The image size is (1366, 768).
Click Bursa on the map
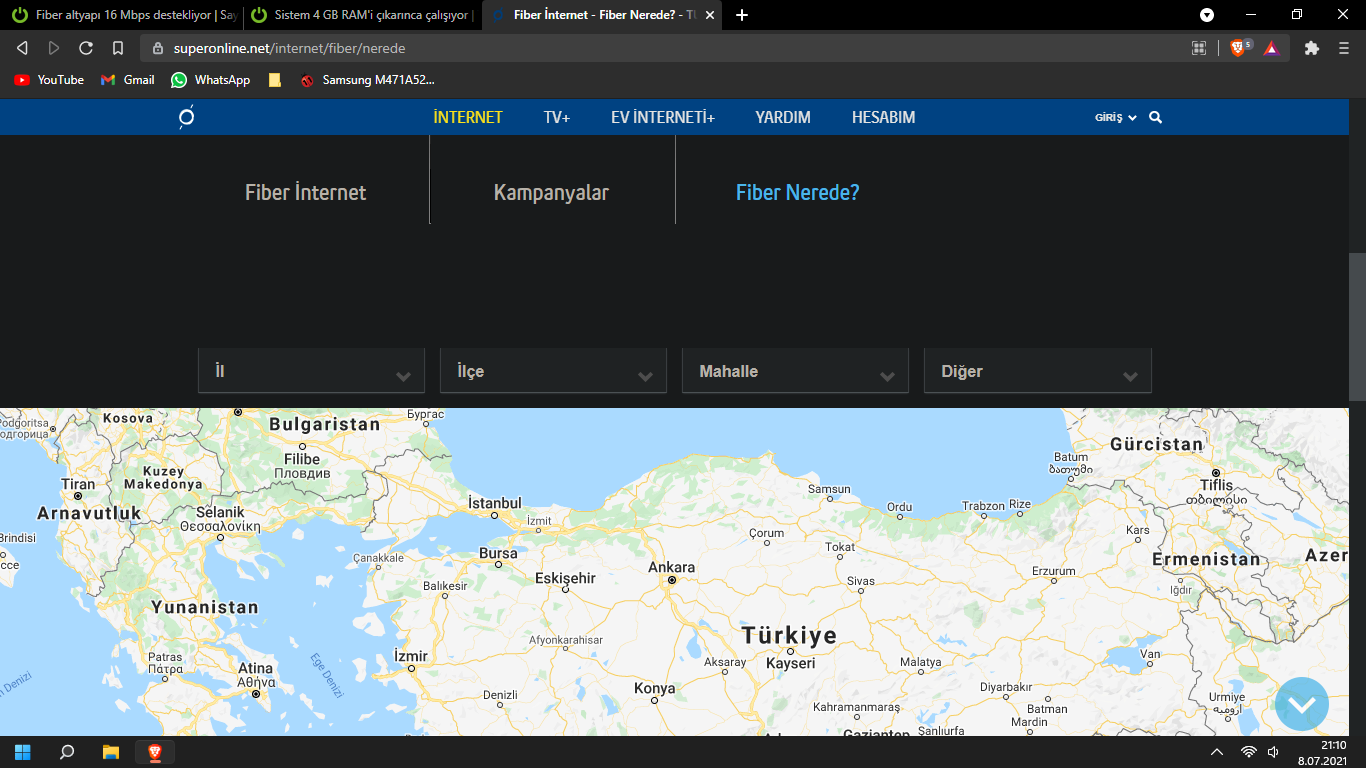pyautogui.click(x=499, y=553)
